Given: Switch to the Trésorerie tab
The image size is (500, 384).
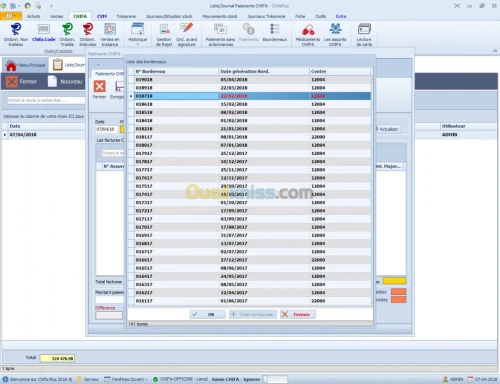Looking at the screenshot, I should pos(126,16).
